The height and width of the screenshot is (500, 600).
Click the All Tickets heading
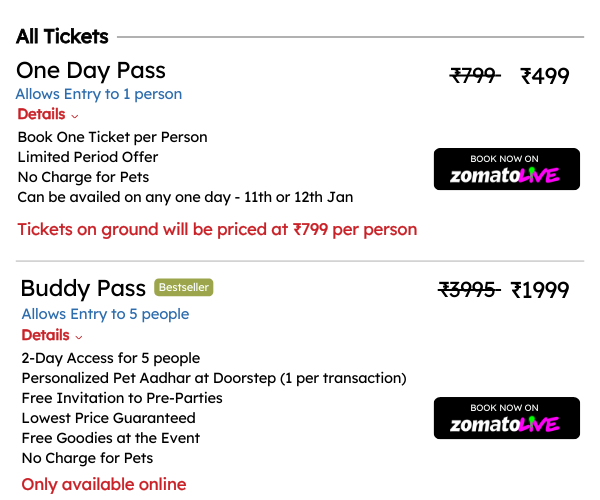click(62, 37)
